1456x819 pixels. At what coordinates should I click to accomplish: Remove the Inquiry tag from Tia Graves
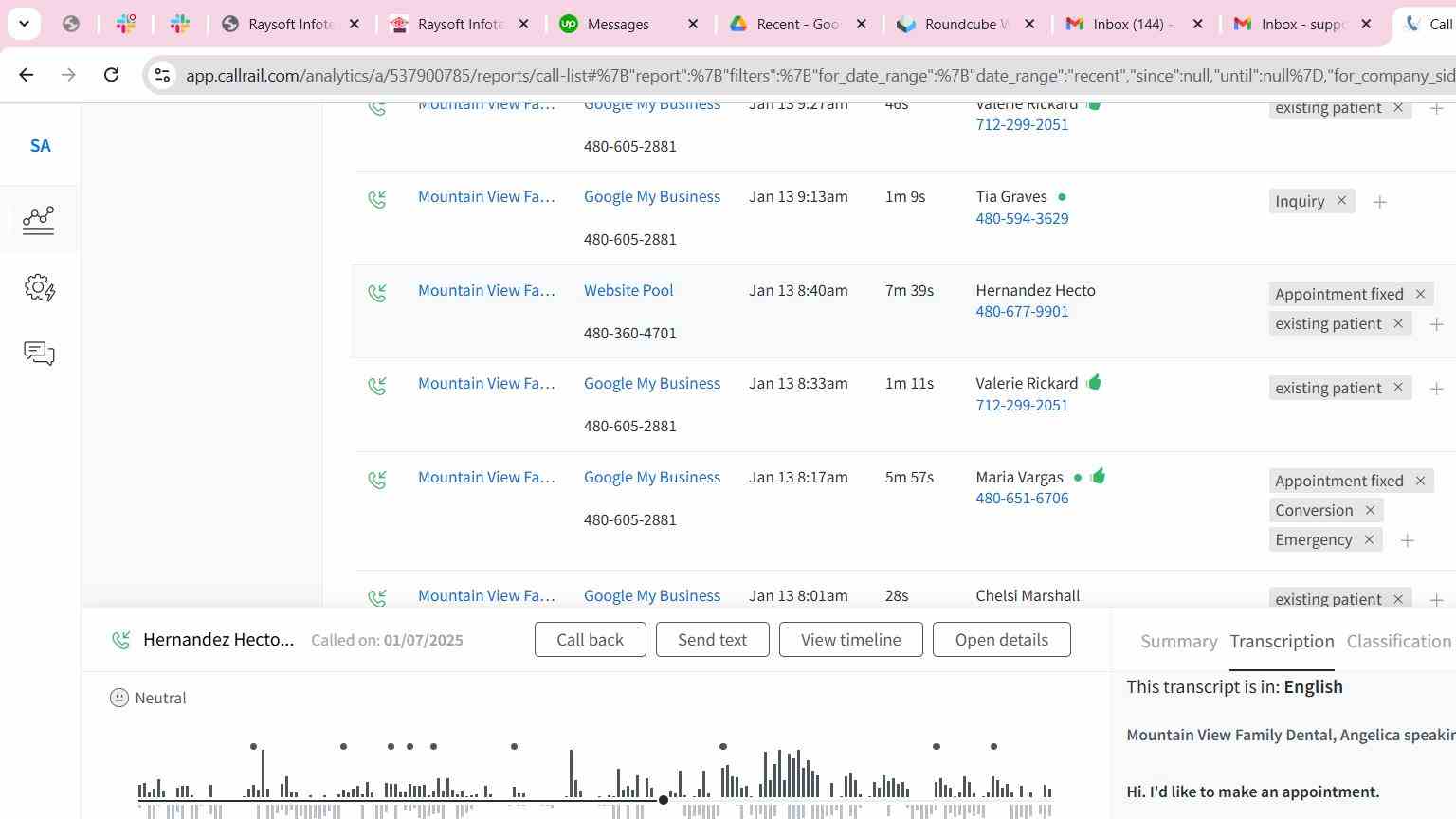pos(1341,201)
